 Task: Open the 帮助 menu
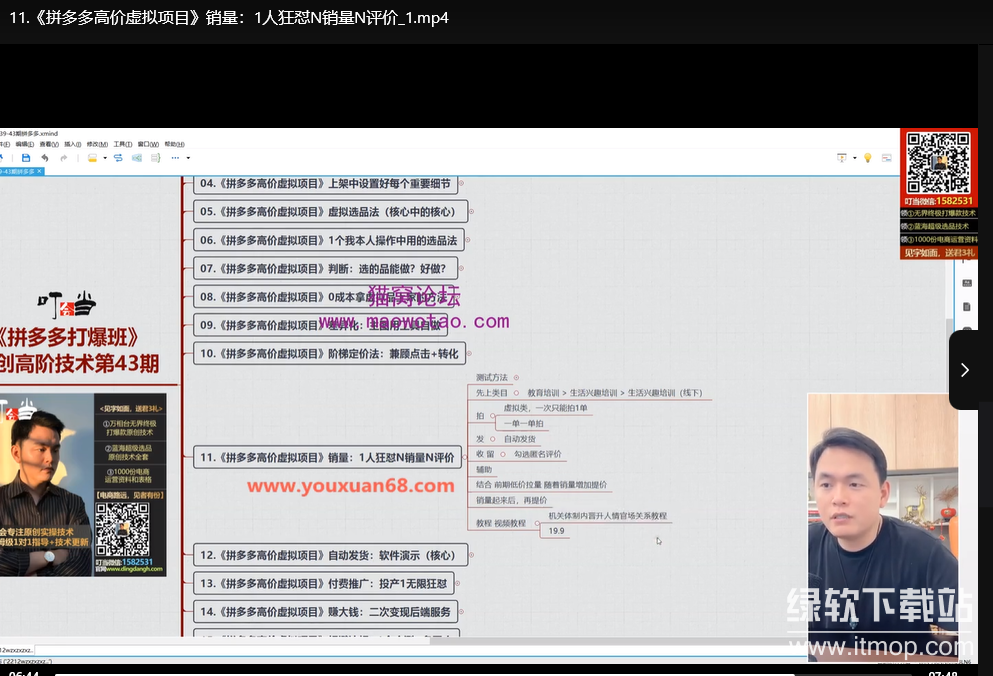click(x=174, y=144)
